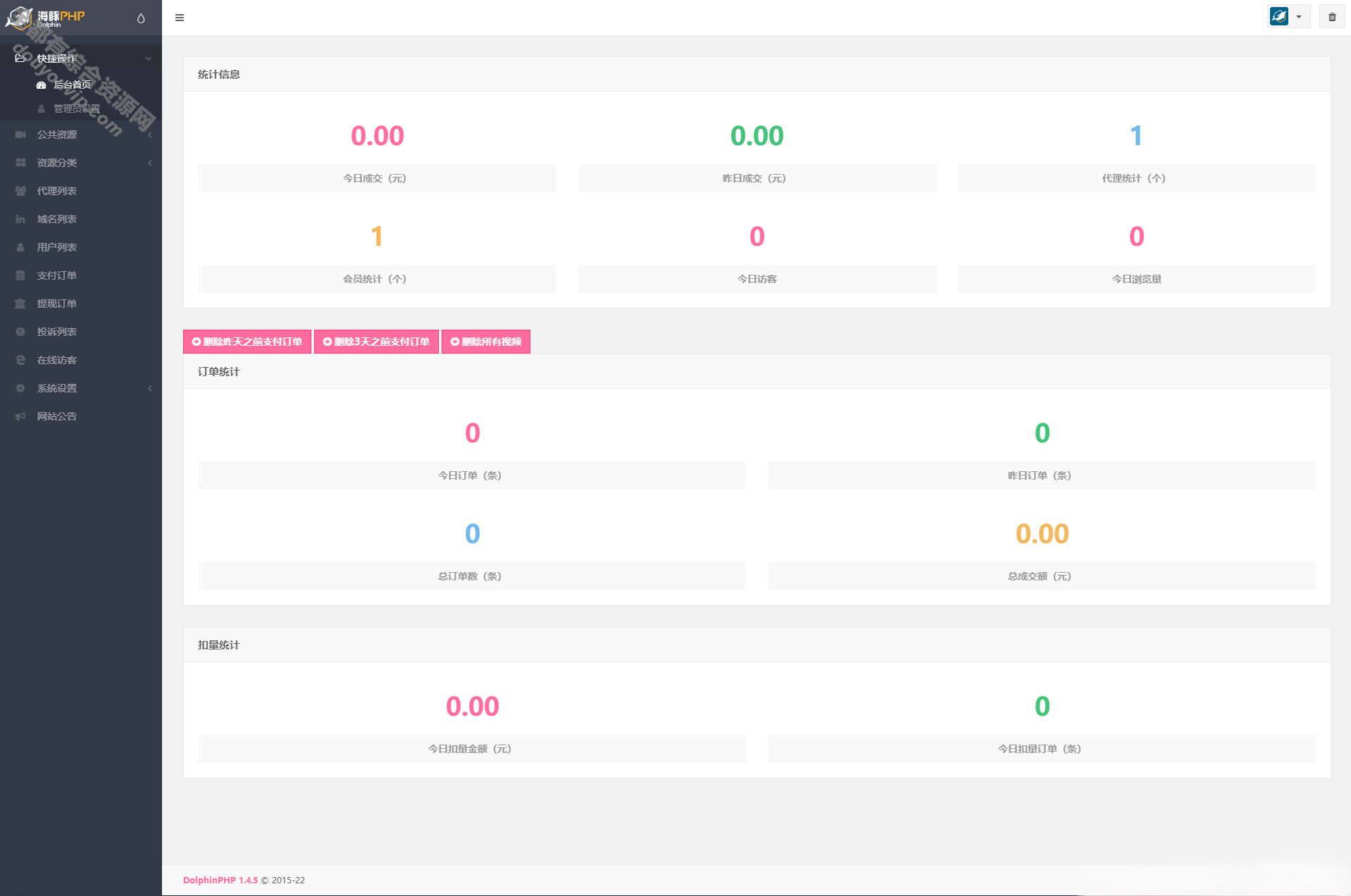Click the users icon beside 代理列表
1351x896 pixels.
(x=20, y=191)
